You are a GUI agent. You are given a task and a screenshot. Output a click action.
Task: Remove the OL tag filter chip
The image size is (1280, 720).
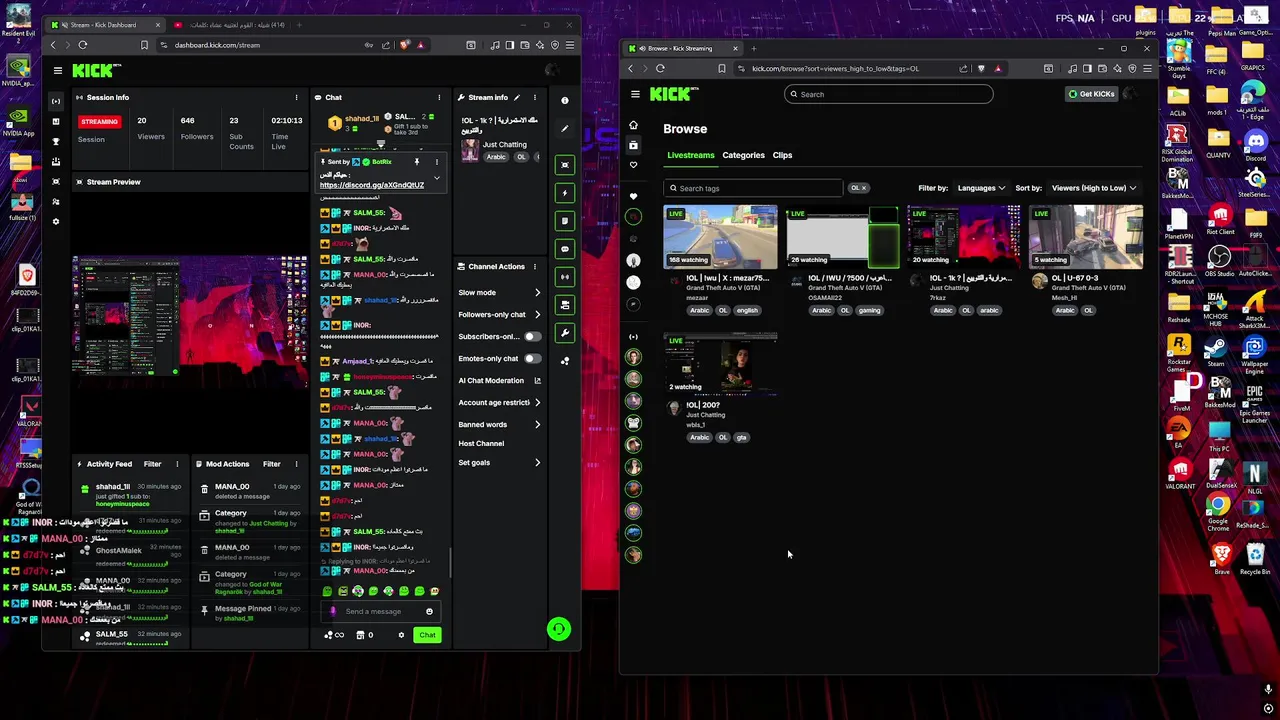pos(864,188)
